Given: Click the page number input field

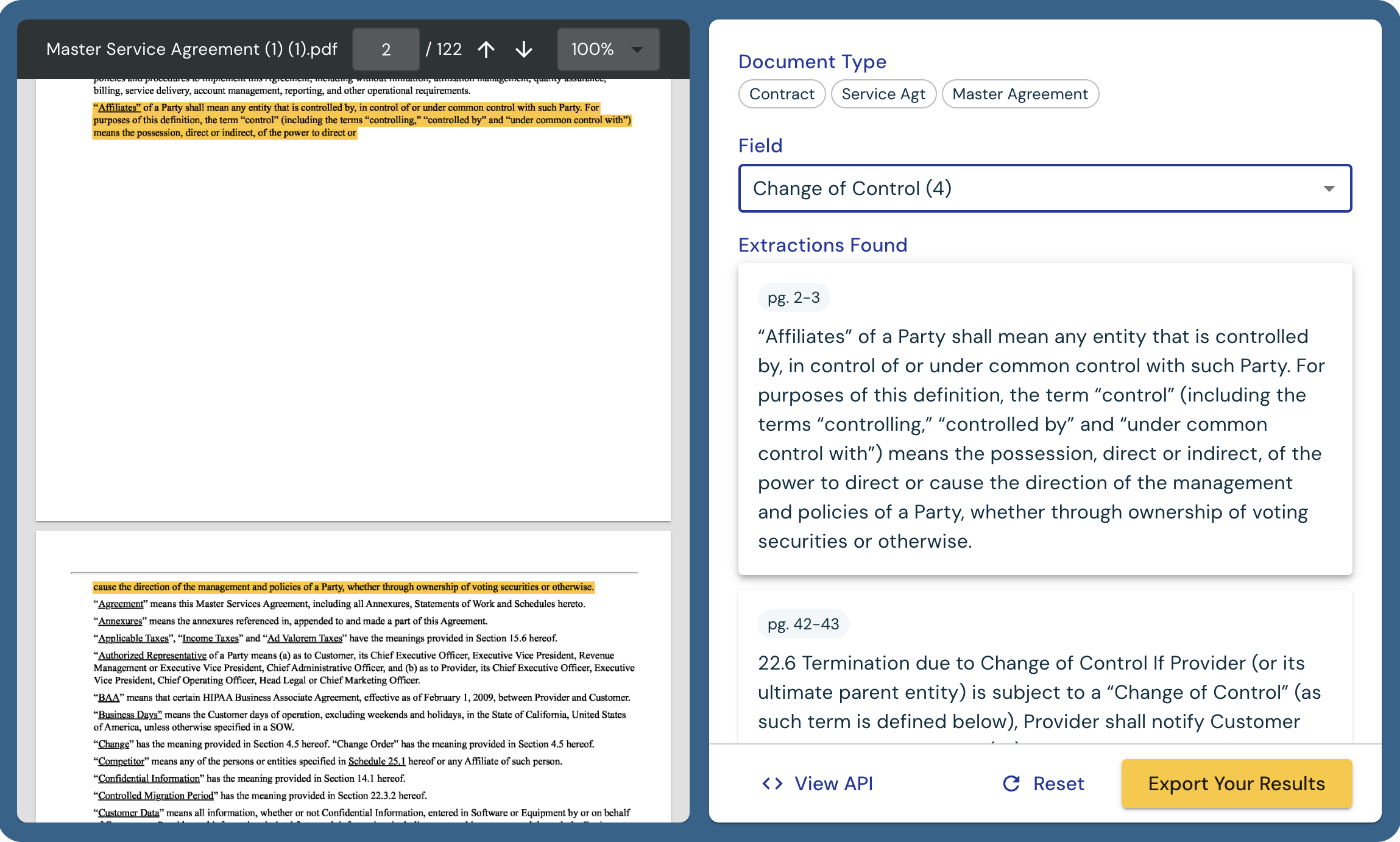Looking at the screenshot, I should 386,49.
